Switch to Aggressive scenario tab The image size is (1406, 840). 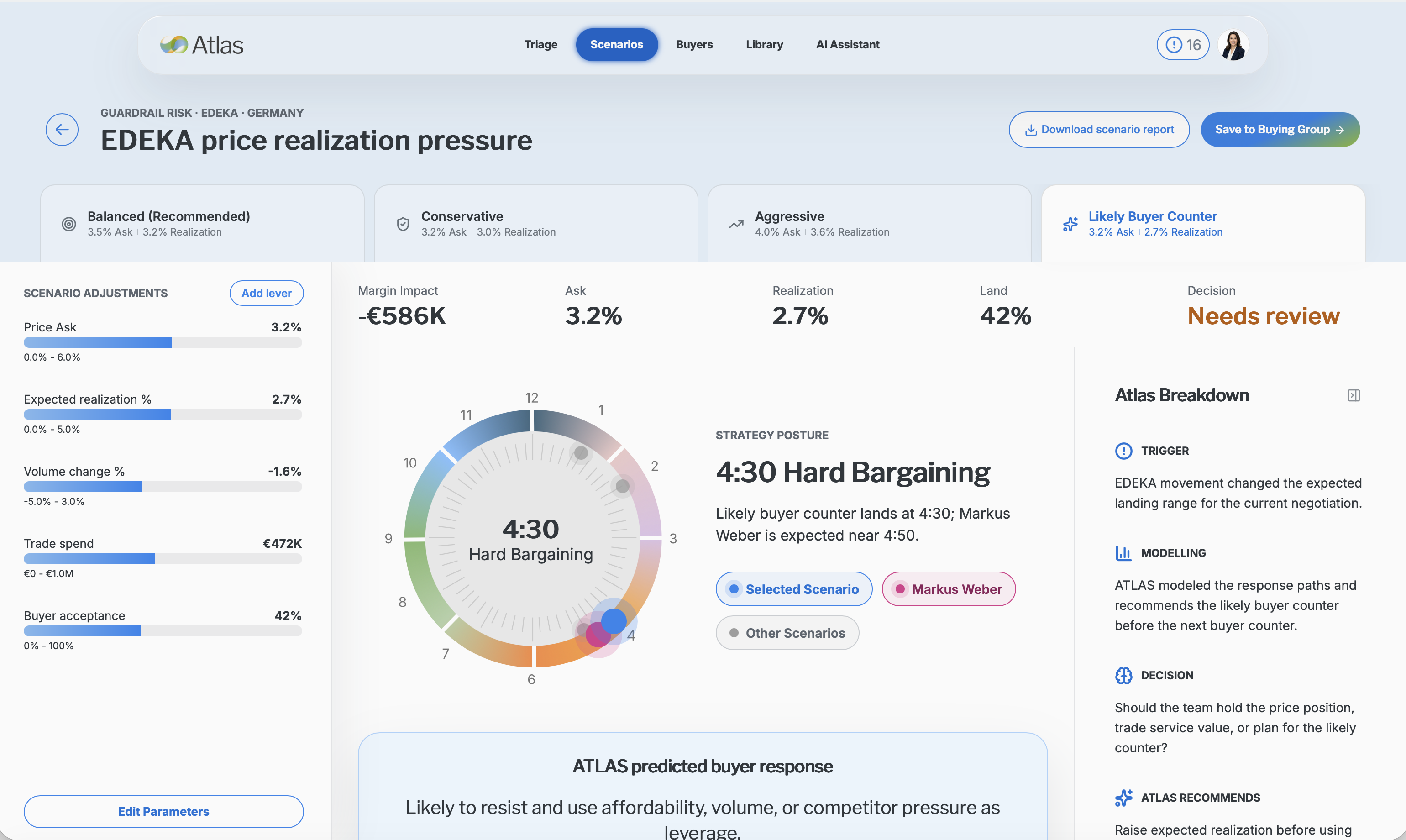tap(870, 224)
